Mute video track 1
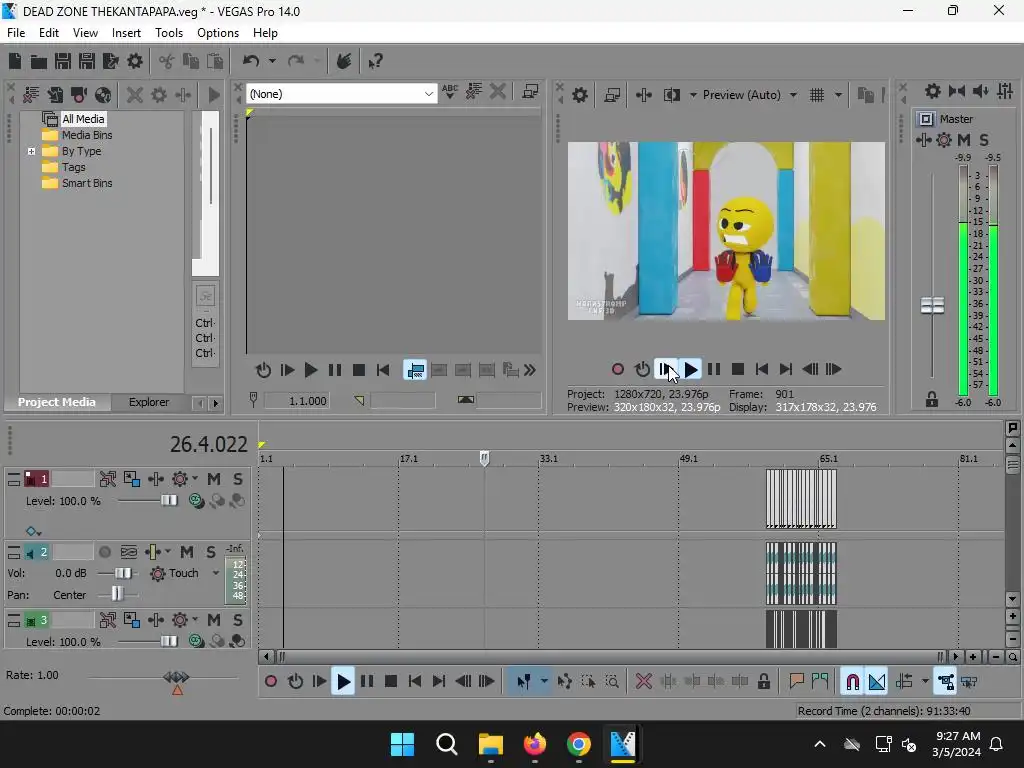1024x768 pixels. pyautogui.click(x=214, y=479)
